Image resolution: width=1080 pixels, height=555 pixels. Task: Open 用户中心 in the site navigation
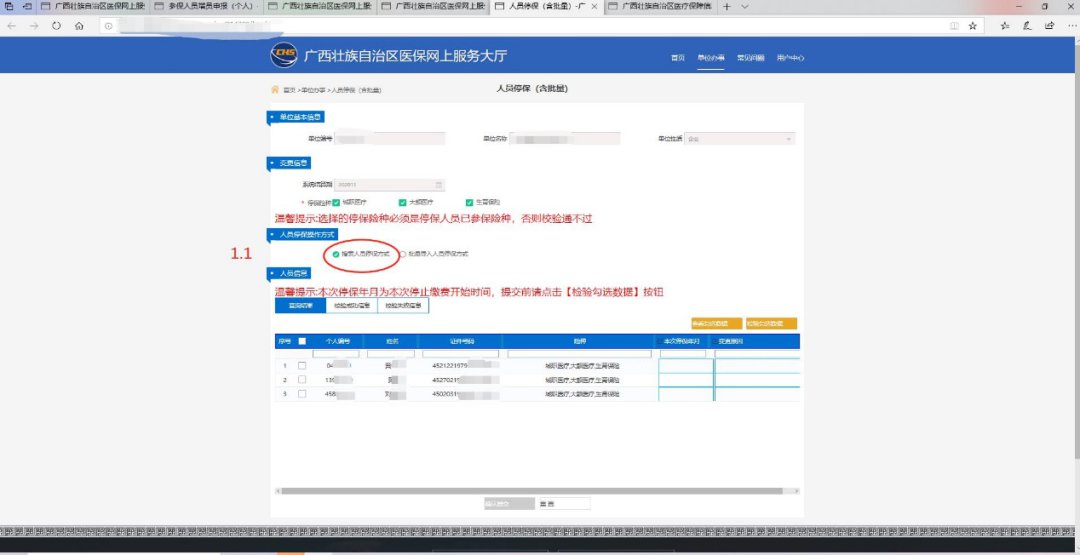coord(791,58)
